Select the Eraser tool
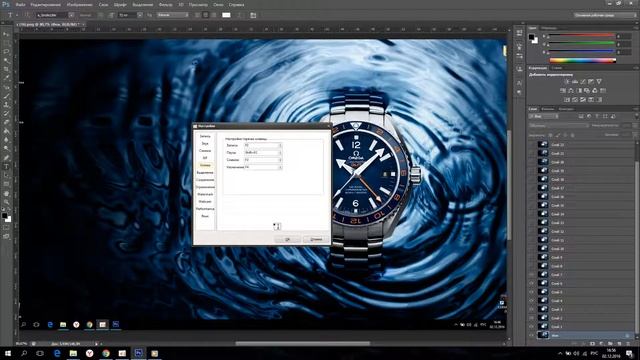The height and width of the screenshot is (360, 640). pos(6,122)
